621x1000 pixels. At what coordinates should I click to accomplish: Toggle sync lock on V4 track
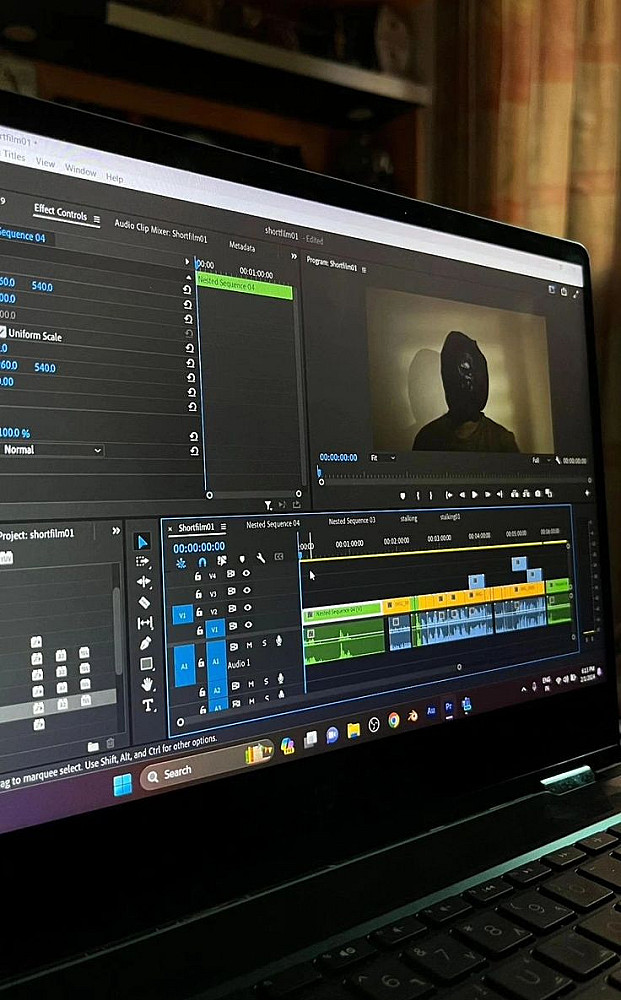point(230,574)
